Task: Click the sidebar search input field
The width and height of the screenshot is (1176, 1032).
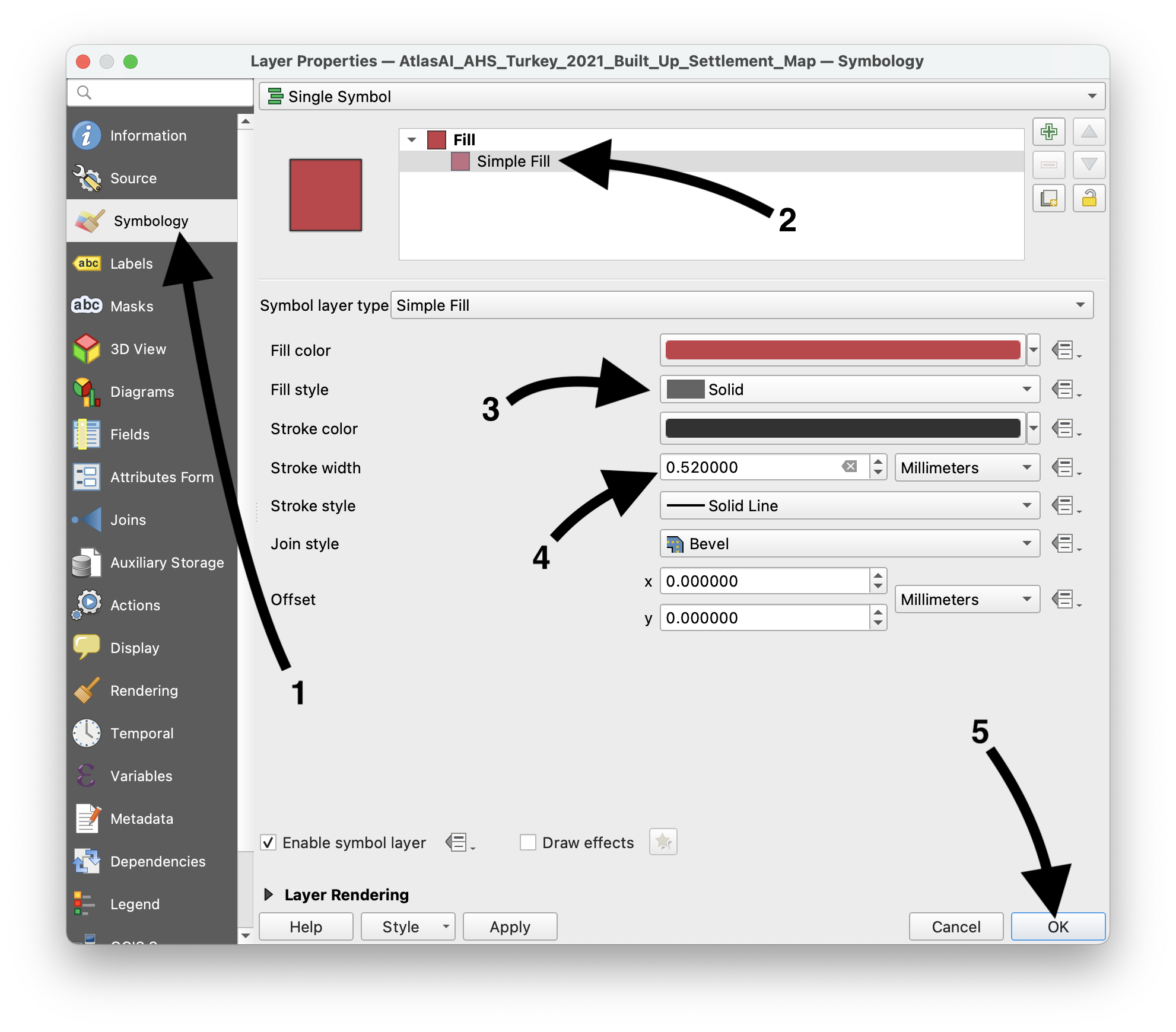Action: [x=161, y=93]
